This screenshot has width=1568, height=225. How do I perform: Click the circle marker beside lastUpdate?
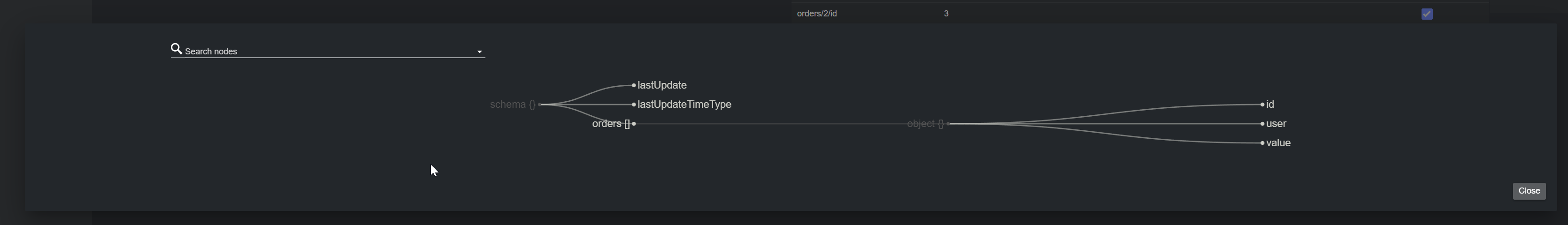[x=634, y=86]
